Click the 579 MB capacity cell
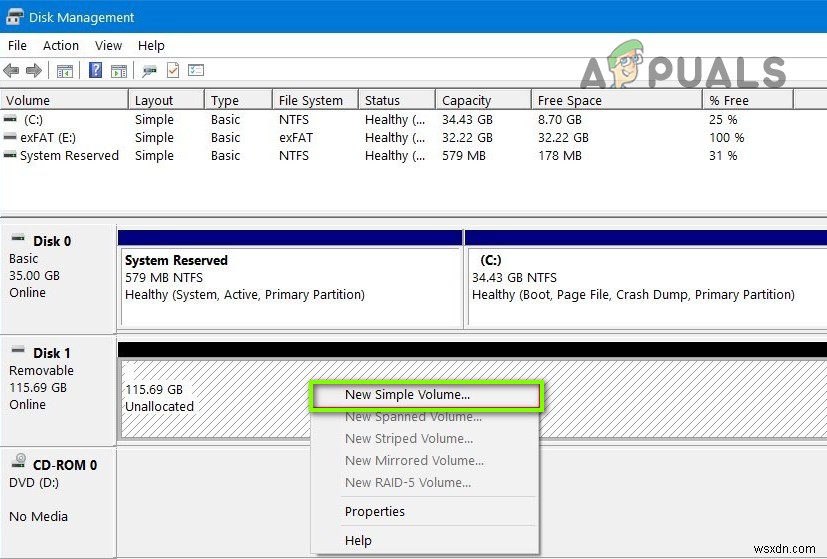The image size is (827, 559). tap(464, 156)
